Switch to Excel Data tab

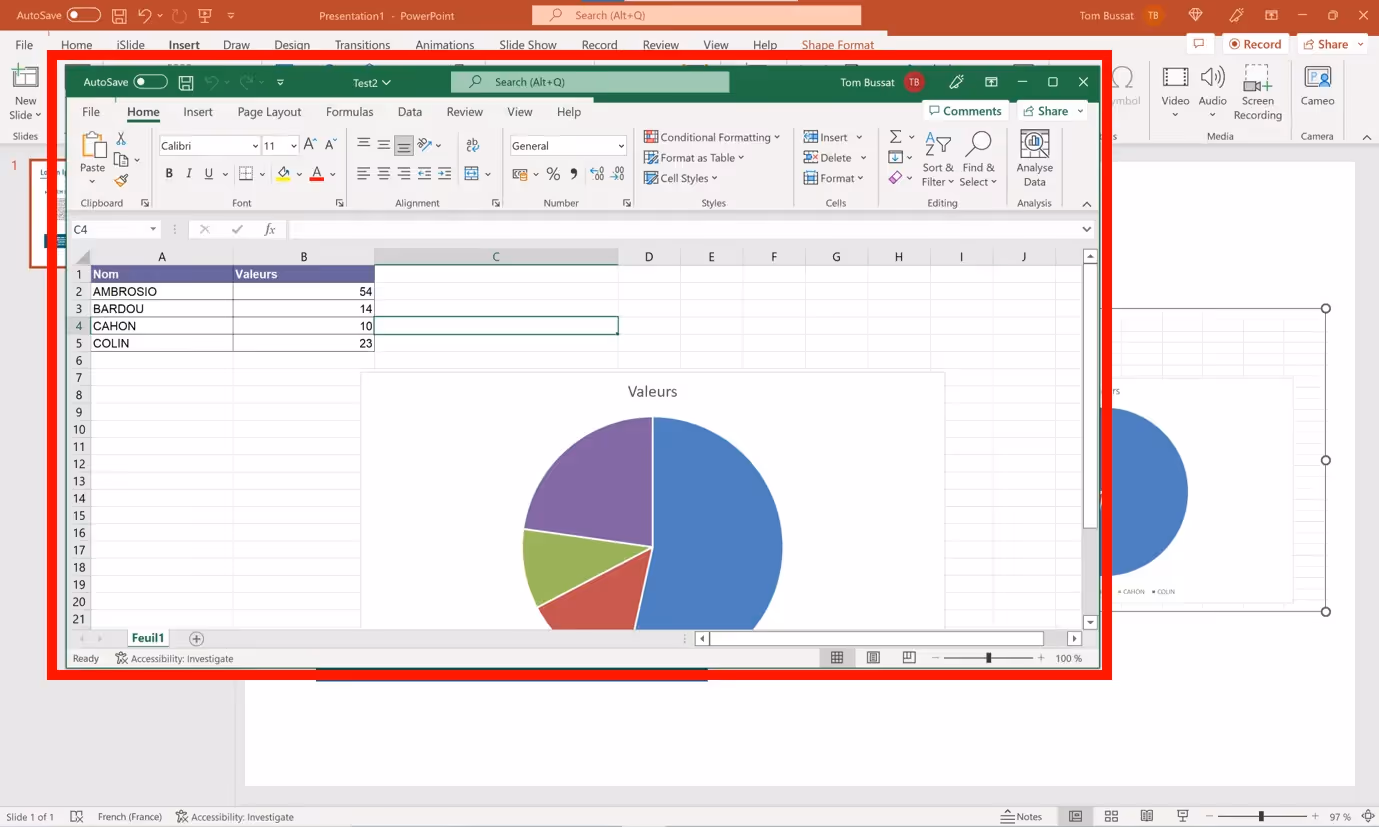point(410,112)
